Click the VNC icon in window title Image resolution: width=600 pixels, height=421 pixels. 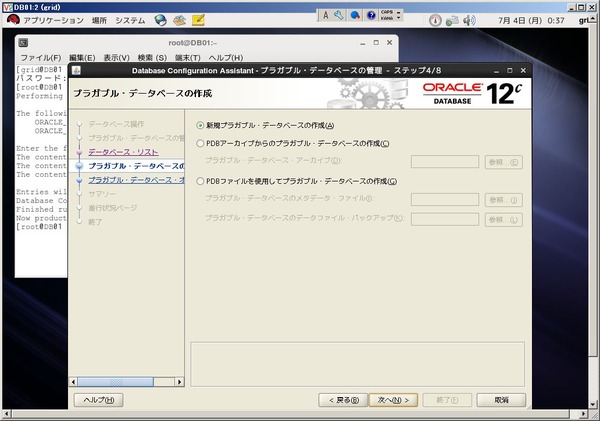click(x=8, y=7)
